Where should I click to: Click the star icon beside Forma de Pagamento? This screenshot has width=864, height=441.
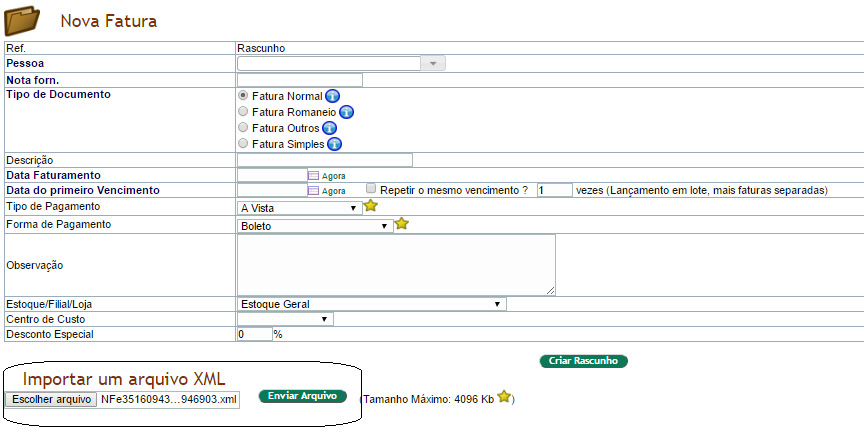402,224
